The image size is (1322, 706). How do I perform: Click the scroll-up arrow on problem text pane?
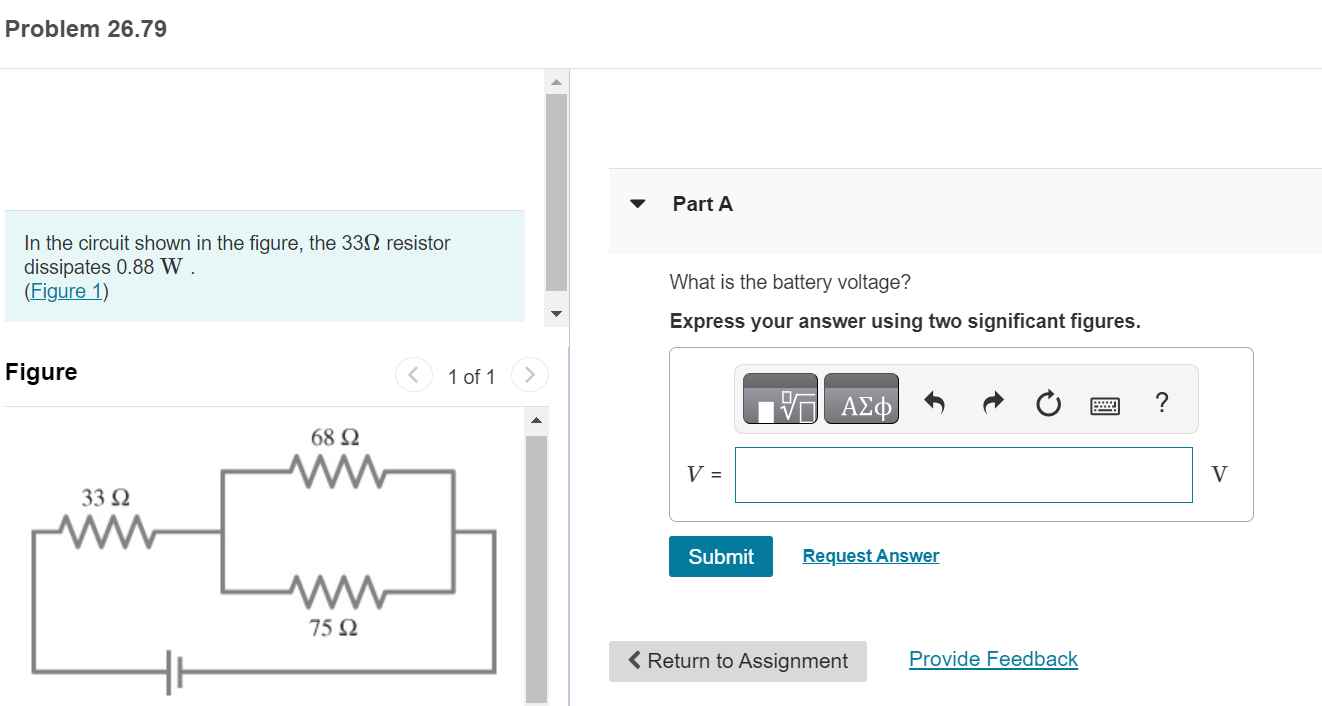[556, 81]
